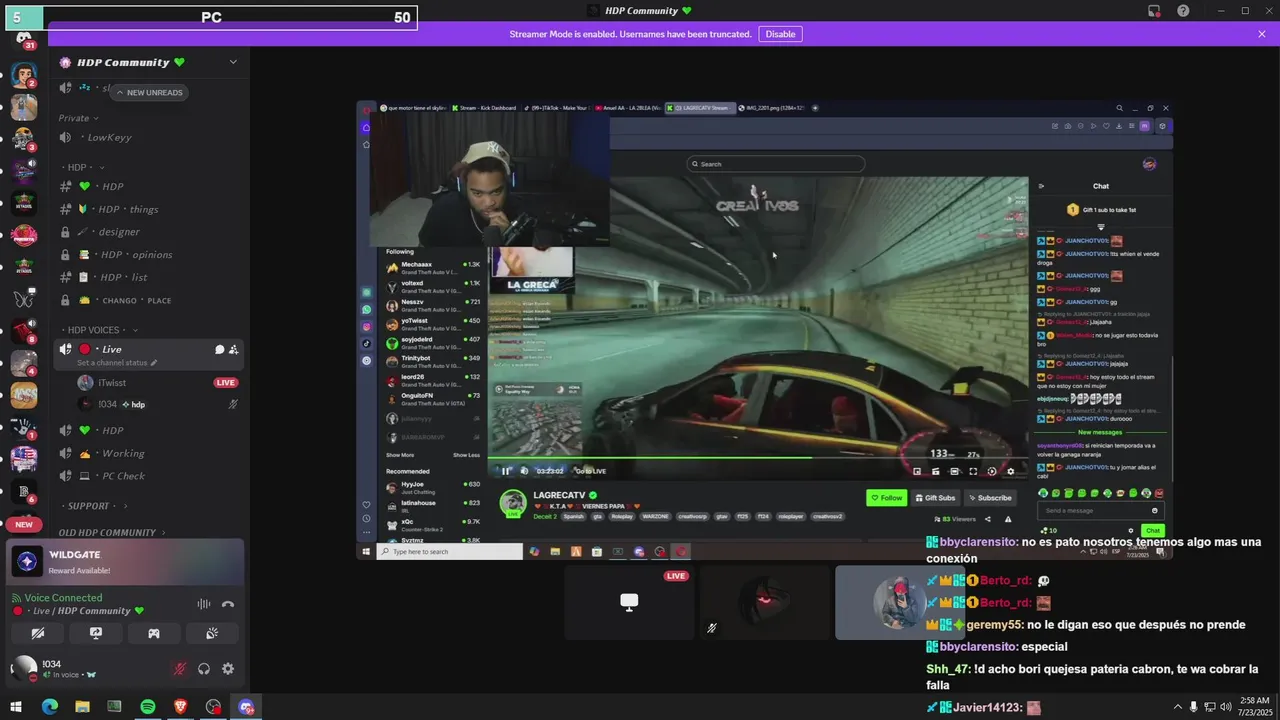Dismiss the Streamer Mode notice
The width and height of the screenshot is (1280, 720).
point(1262,34)
